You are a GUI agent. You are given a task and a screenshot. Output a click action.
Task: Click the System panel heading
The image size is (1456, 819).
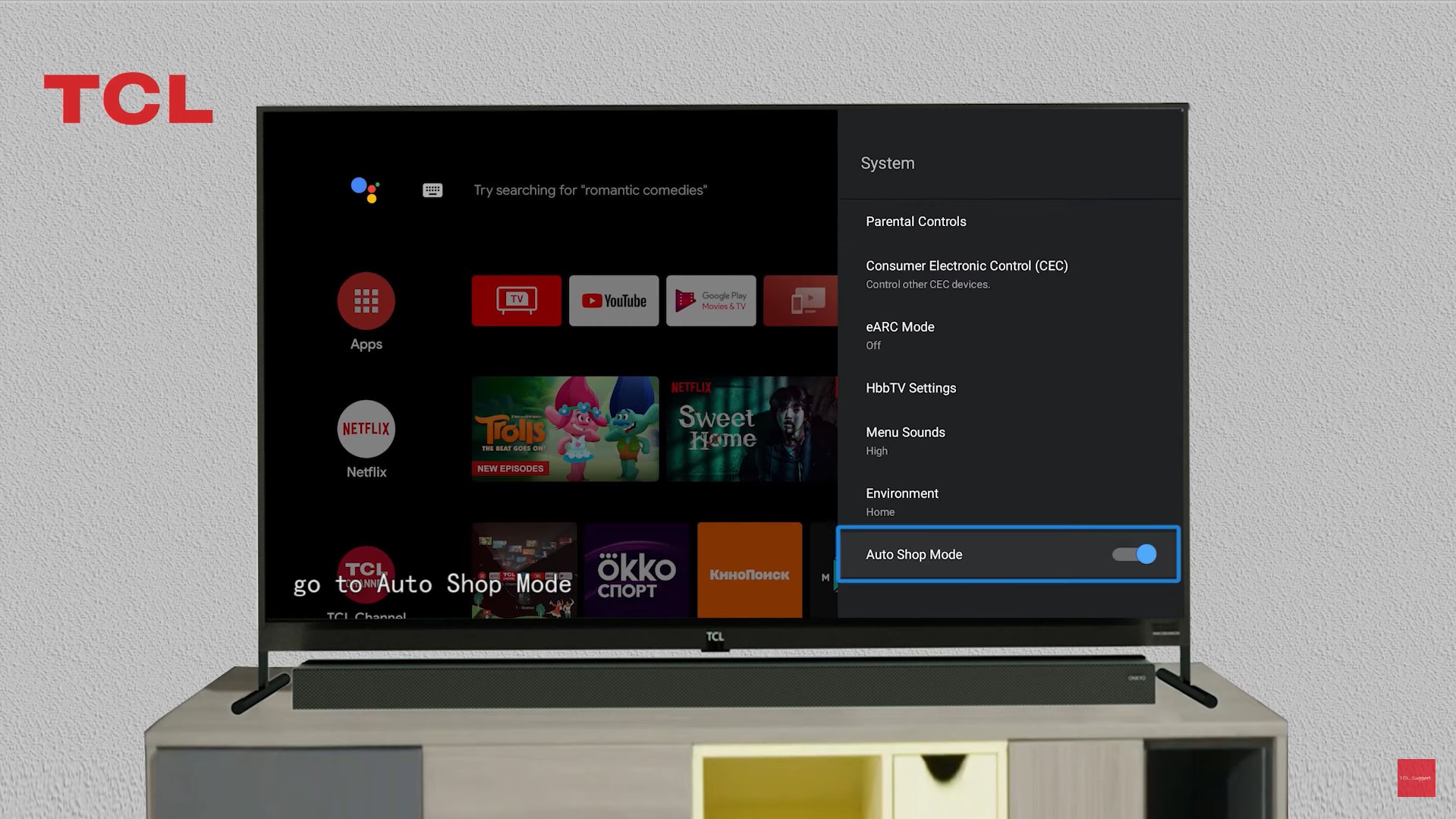(888, 163)
